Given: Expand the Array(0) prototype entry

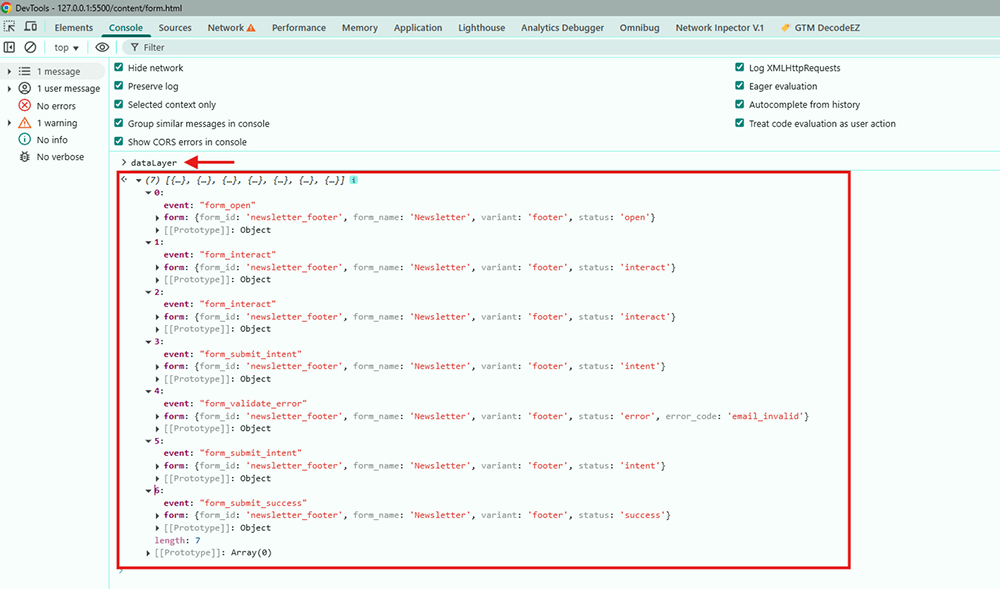Looking at the screenshot, I should 149,553.
